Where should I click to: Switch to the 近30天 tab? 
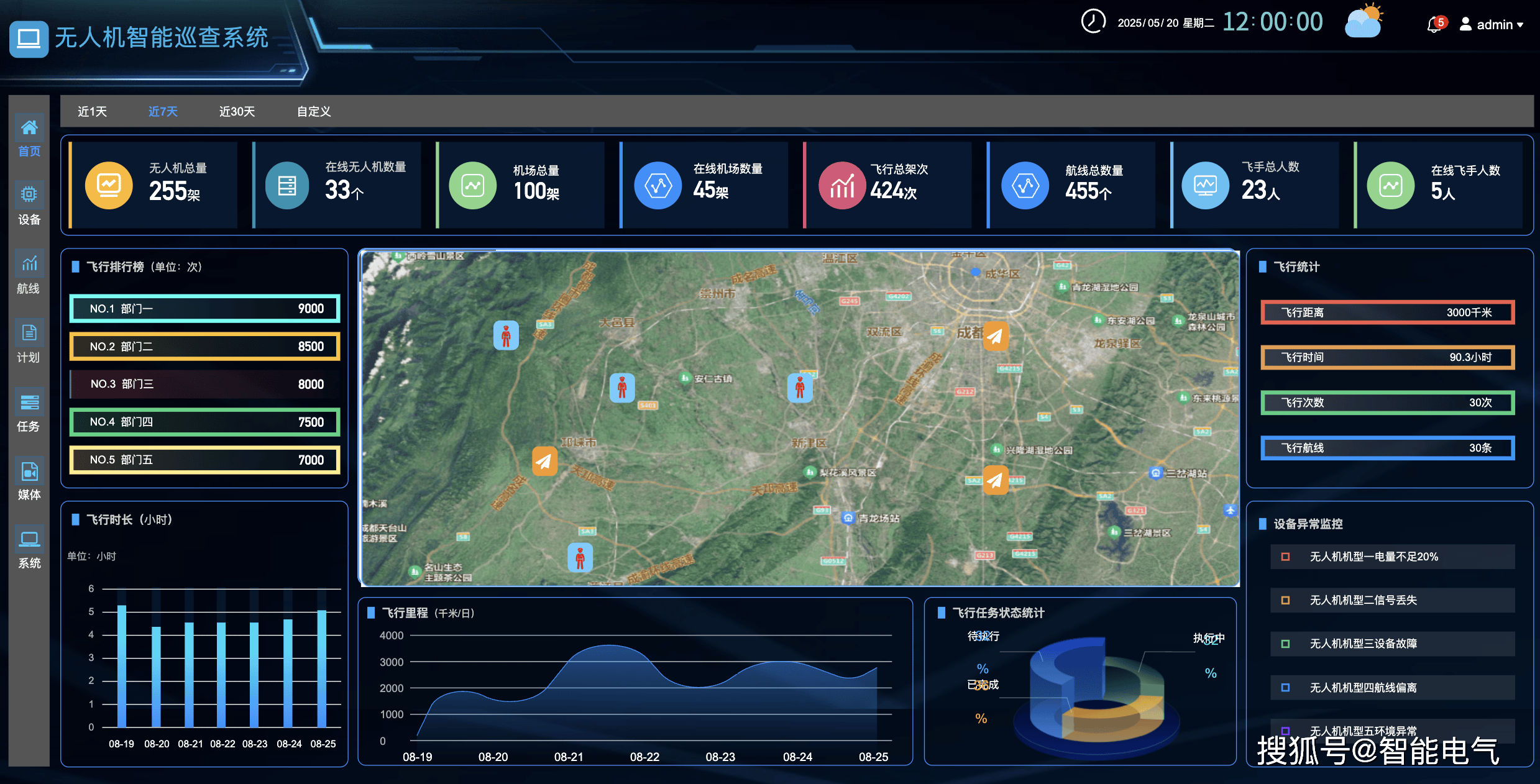pyautogui.click(x=237, y=112)
